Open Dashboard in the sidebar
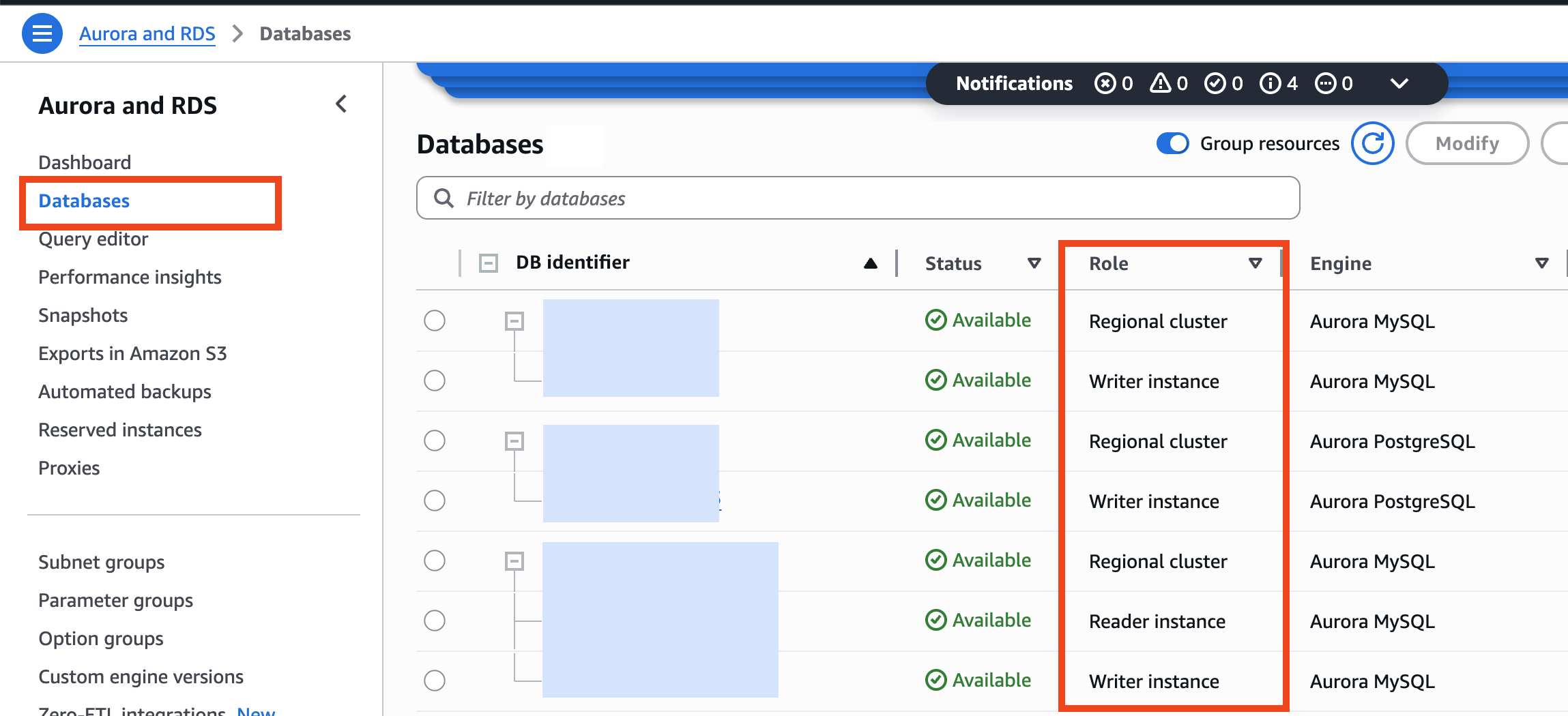The image size is (1568, 716). [x=85, y=162]
